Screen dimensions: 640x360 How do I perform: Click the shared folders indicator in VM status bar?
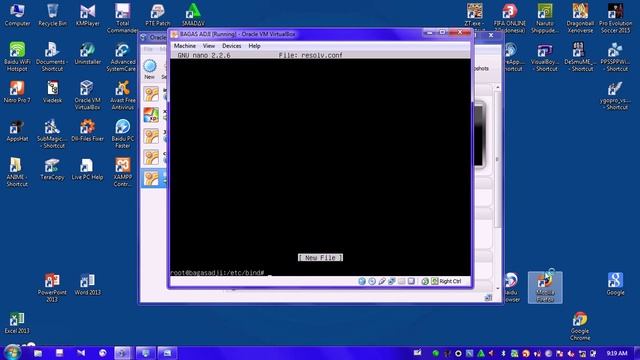[402, 281]
